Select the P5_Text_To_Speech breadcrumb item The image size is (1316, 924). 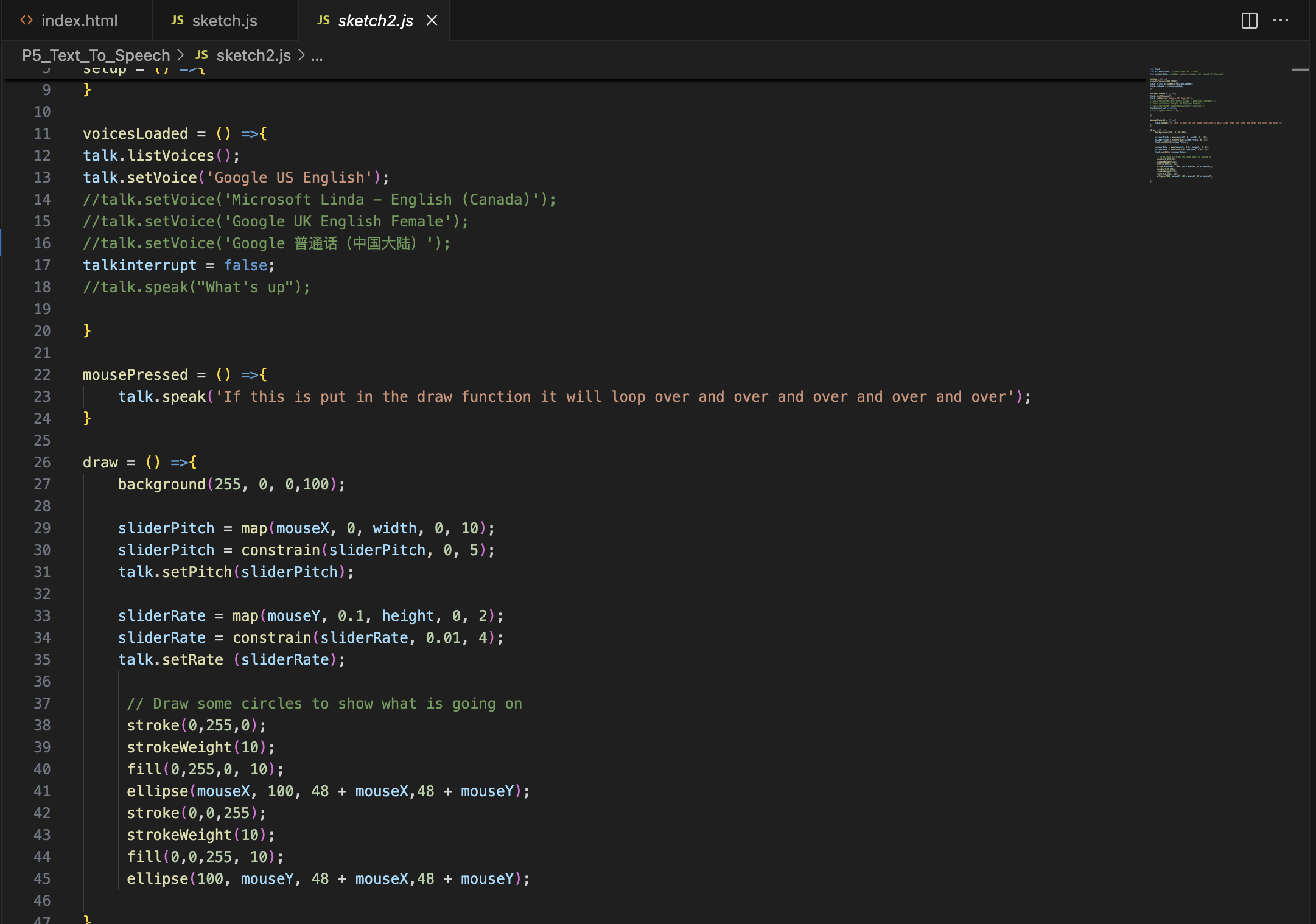tap(96, 55)
